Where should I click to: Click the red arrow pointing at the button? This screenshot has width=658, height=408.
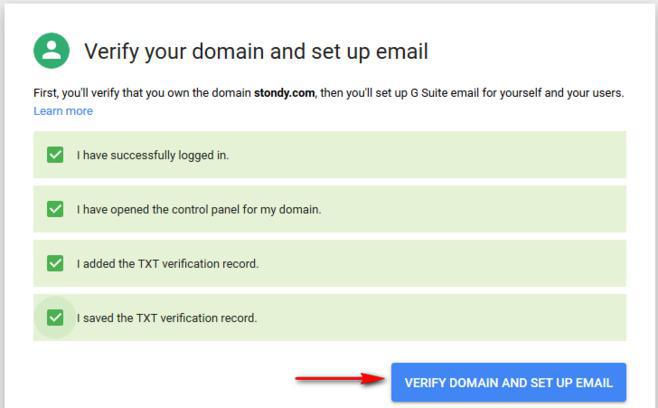click(x=340, y=379)
